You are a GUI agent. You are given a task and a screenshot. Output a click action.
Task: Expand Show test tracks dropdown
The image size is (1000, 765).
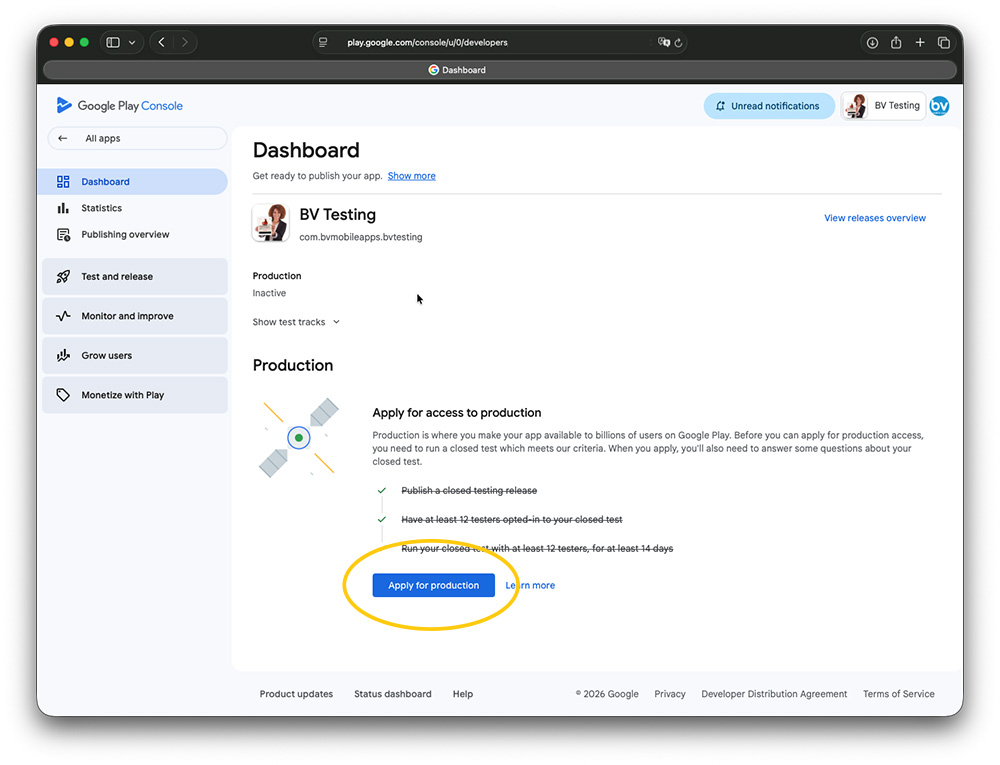point(296,322)
